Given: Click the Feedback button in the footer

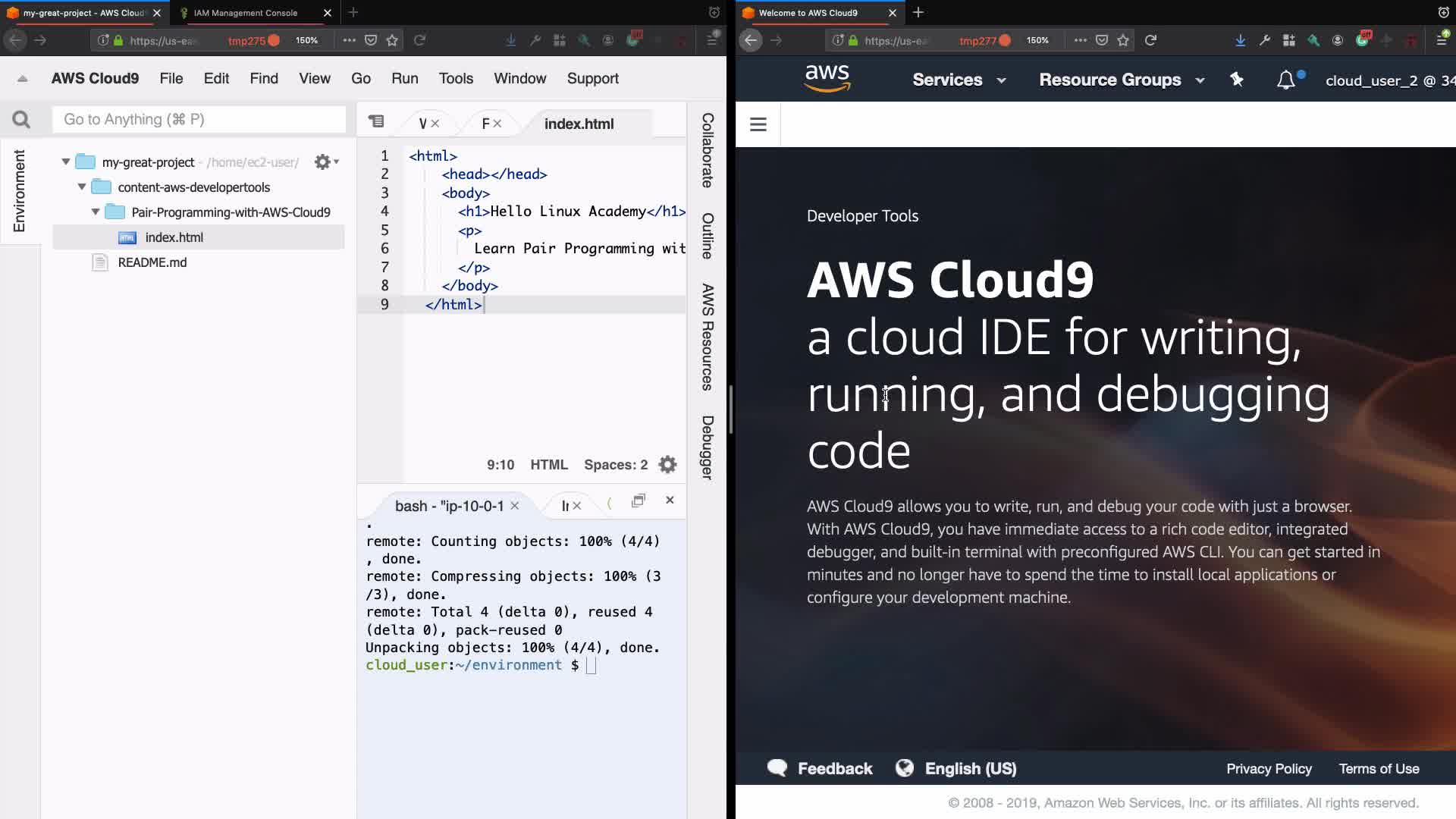Looking at the screenshot, I should tap(821, 768).
